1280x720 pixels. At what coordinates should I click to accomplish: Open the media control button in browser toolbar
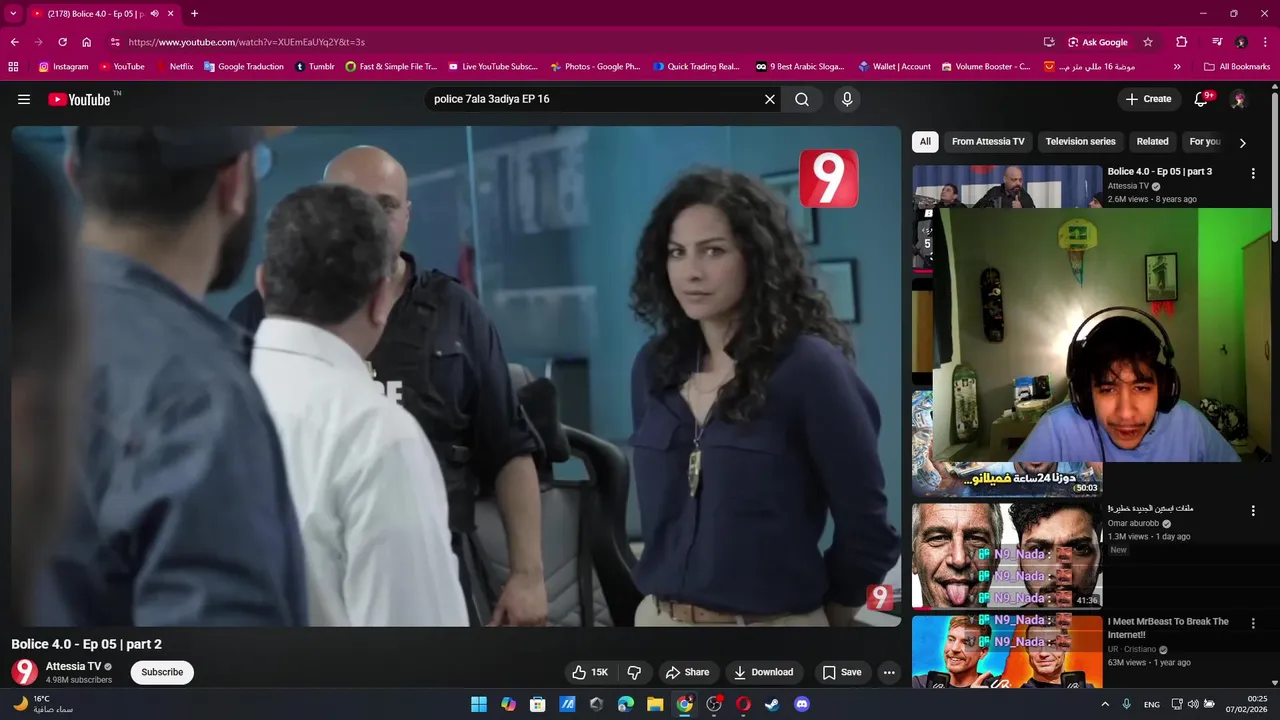click(x=1217, y=42)
